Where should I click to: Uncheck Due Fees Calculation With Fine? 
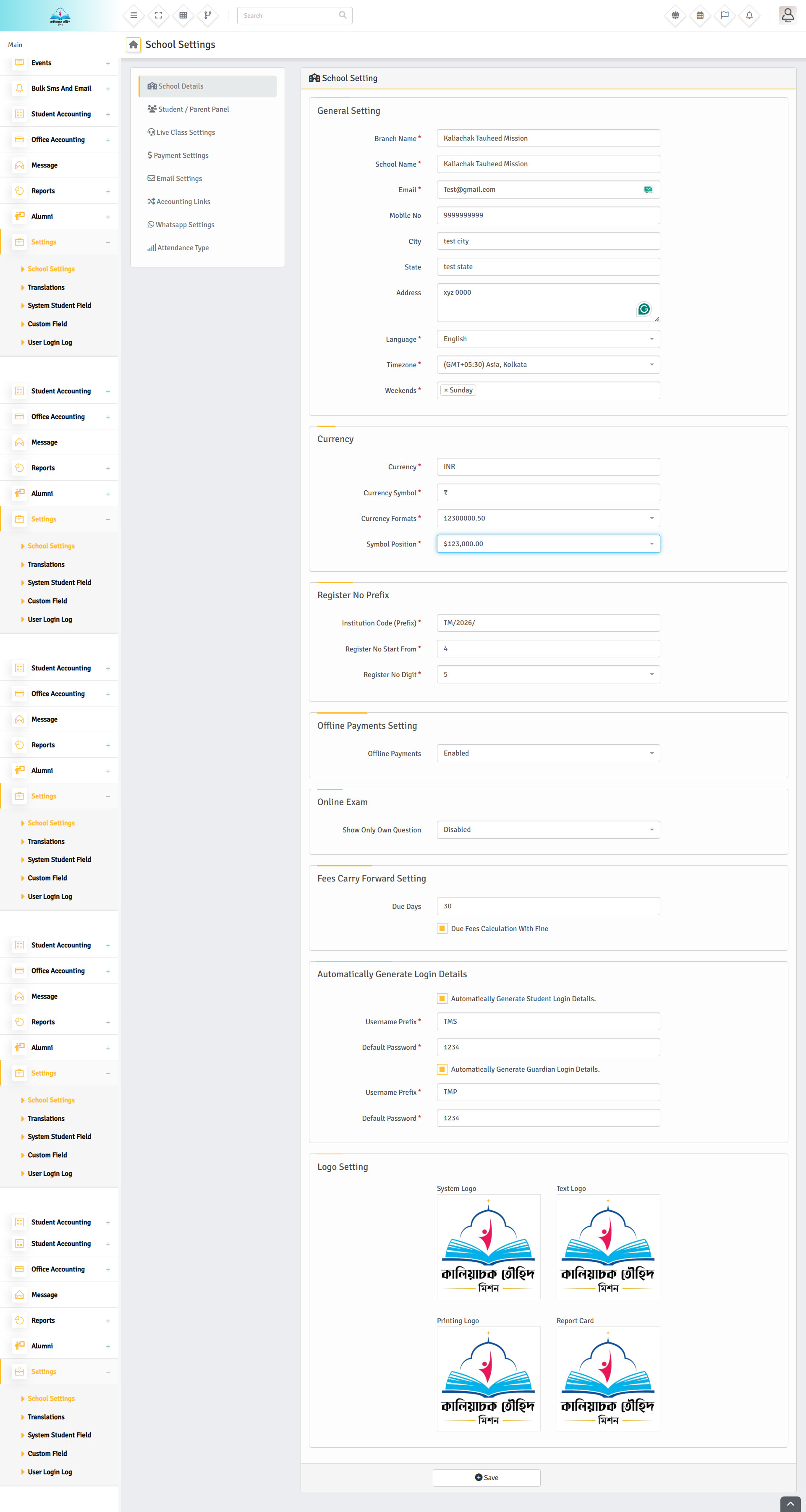click(442, 928)
